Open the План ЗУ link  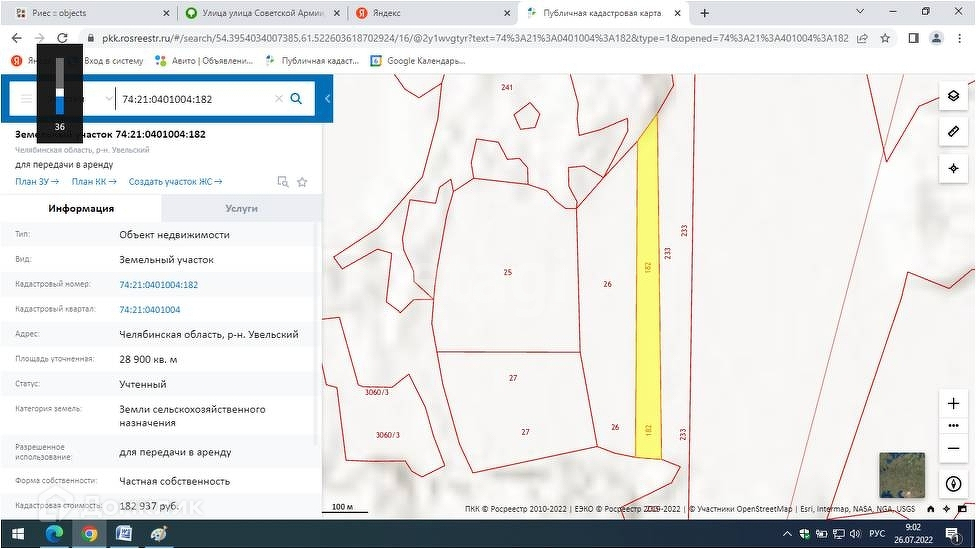pyautogui.click(x=37, y=181)
